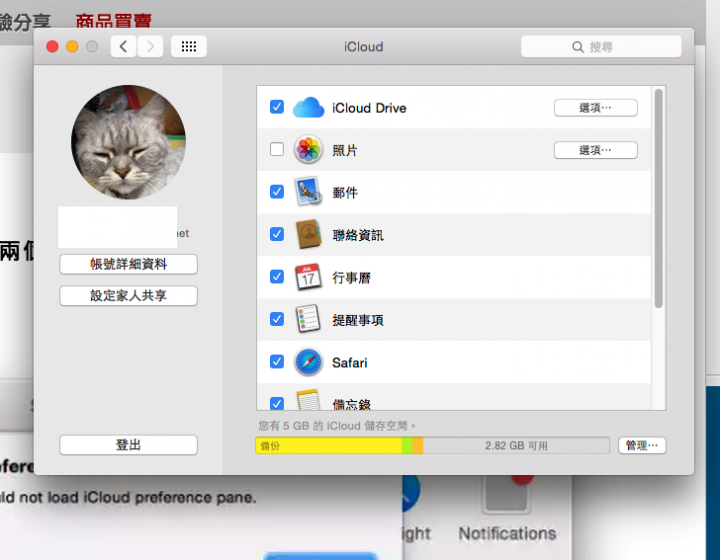Screen dimensions: 720x560
Task: Click the 2.82 GB 可用 text
Action: point(516,446)
